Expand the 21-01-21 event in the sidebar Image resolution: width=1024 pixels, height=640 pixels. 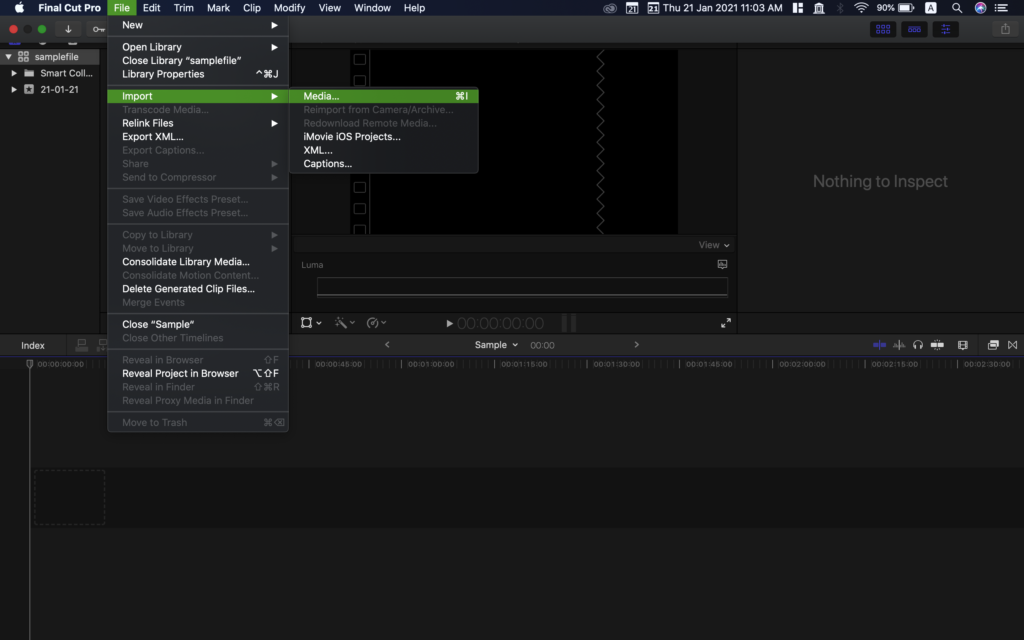coord(13,89)
